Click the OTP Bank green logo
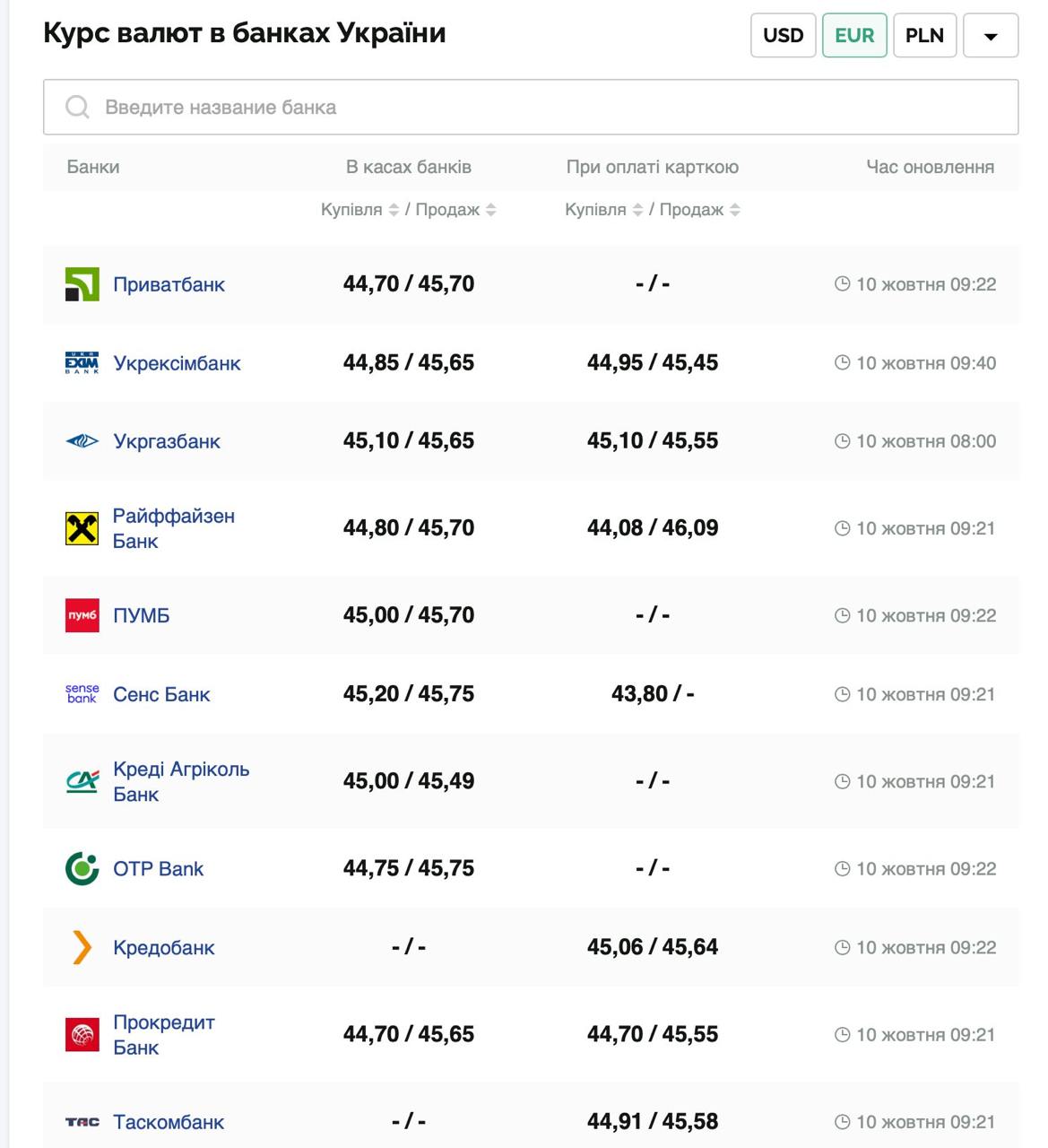The image size is (1048, 1148). pyautogui.click(x=82, y=868)
